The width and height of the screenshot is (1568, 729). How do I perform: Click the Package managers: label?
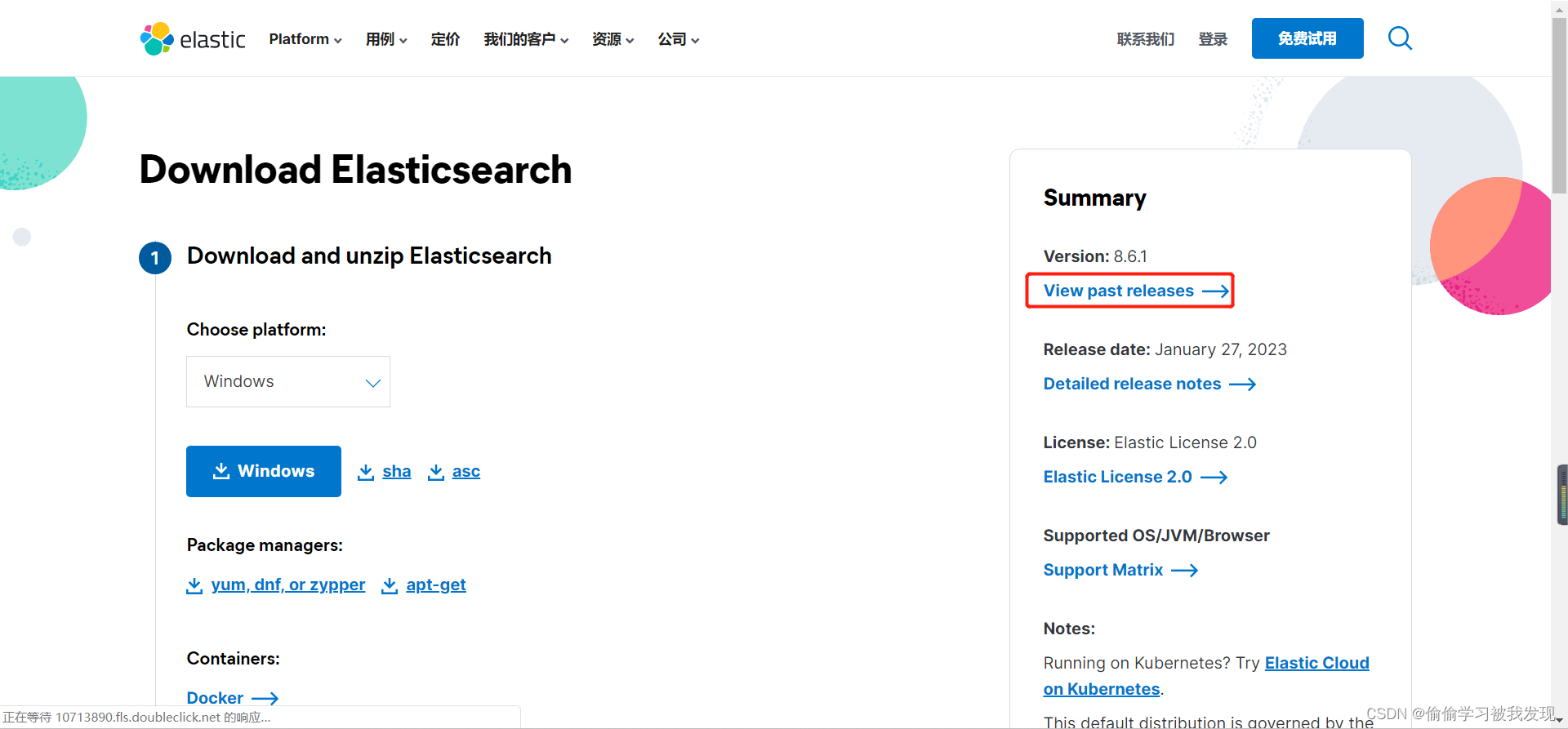(265, 545)
